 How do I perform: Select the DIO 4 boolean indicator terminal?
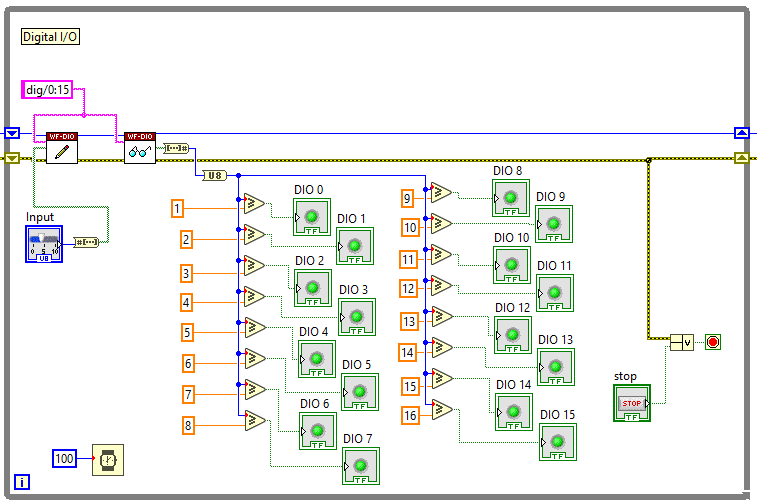click(x=317, y=359)
